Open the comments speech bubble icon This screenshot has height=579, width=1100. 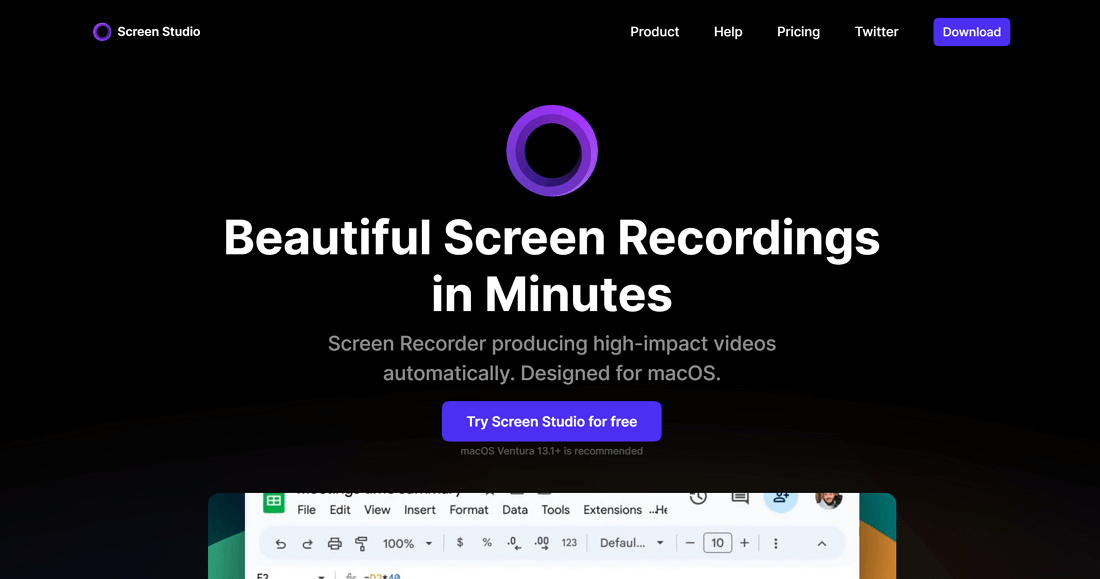click(x=739, y=498)
